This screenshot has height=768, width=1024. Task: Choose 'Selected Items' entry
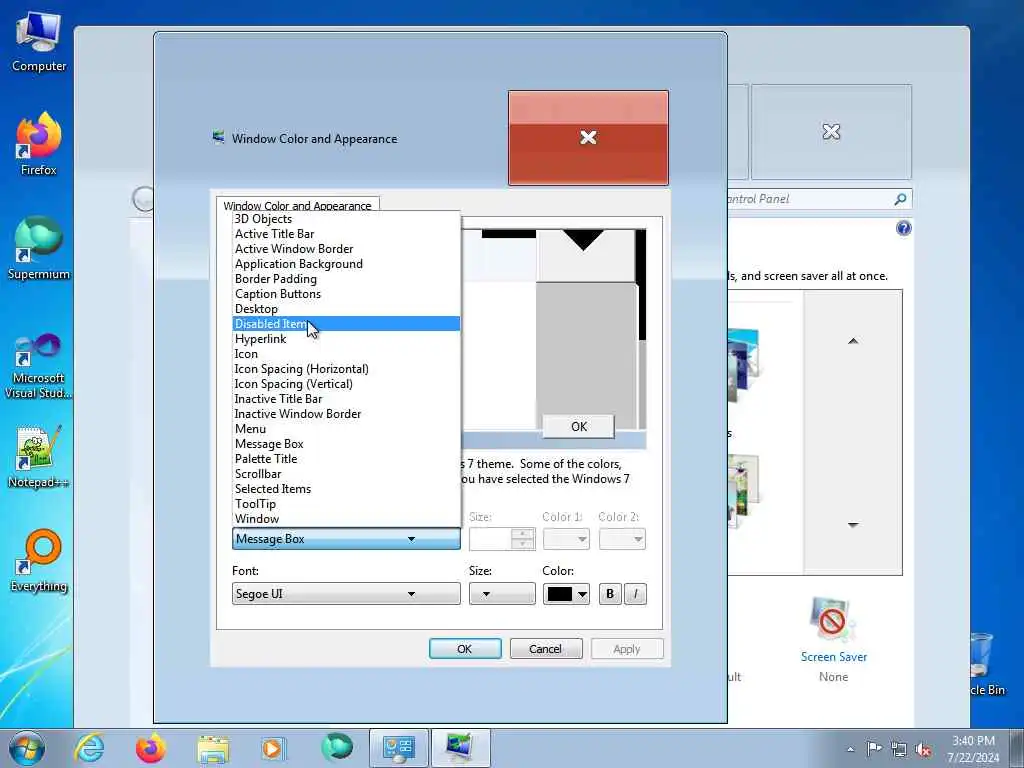[346, 489]
